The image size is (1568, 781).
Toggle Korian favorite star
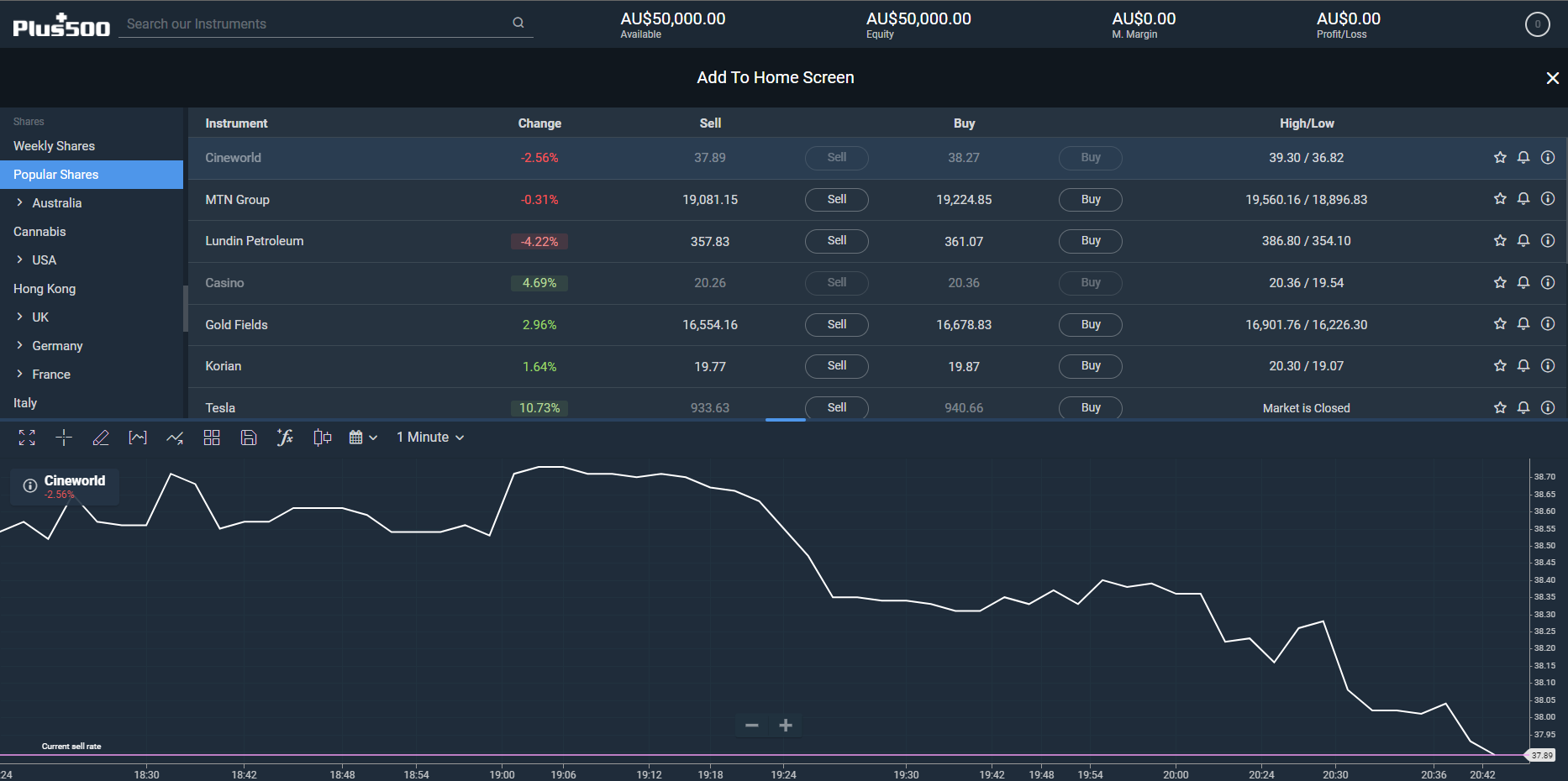[x=1500, y=366]
